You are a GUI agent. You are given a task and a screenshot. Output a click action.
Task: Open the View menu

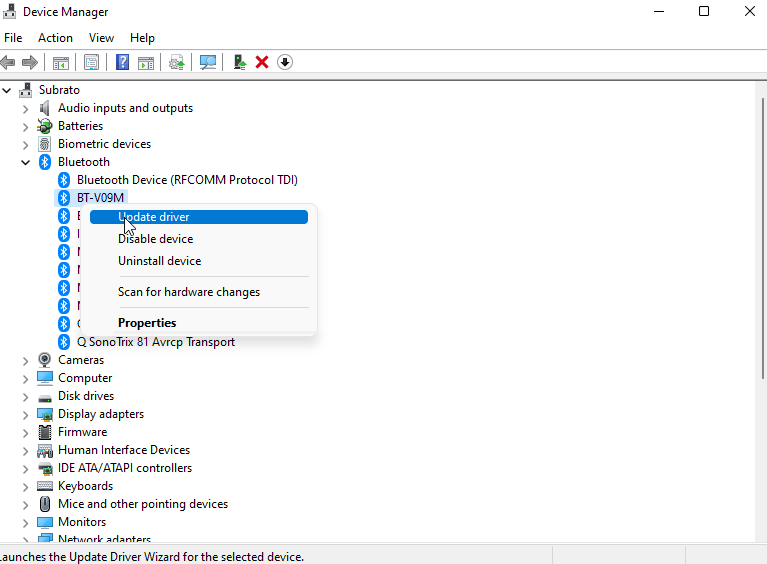(x=101, y=38)
